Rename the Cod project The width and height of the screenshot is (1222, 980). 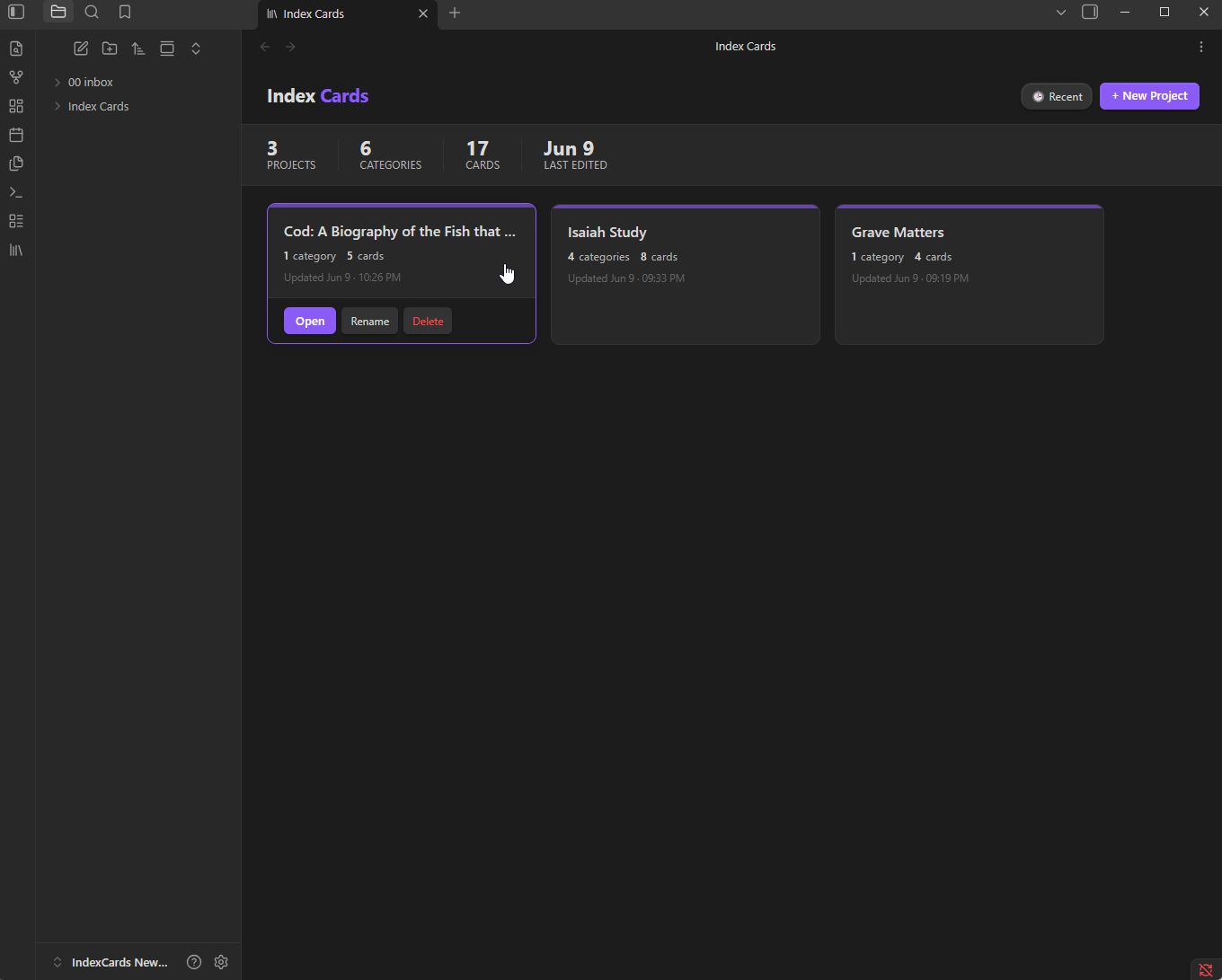pos(369,321)
